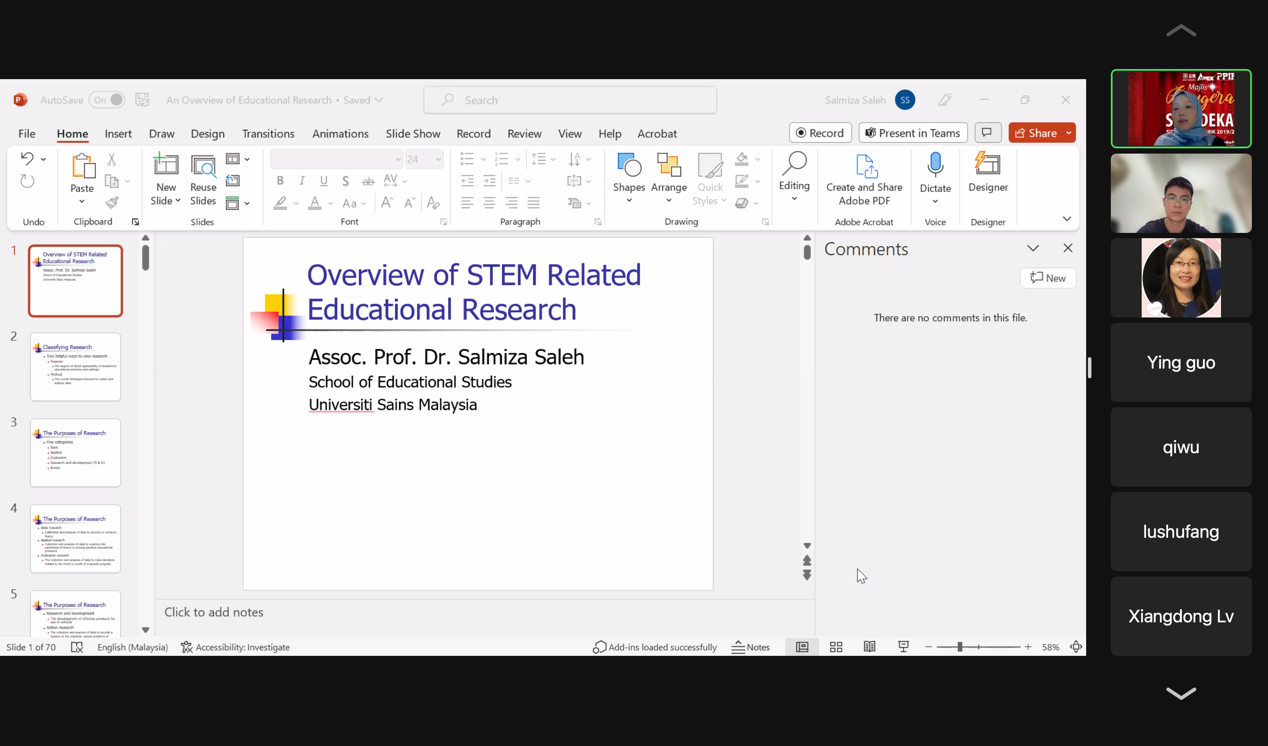Toggle the AutoSave switch

click(x=107, y=100)
